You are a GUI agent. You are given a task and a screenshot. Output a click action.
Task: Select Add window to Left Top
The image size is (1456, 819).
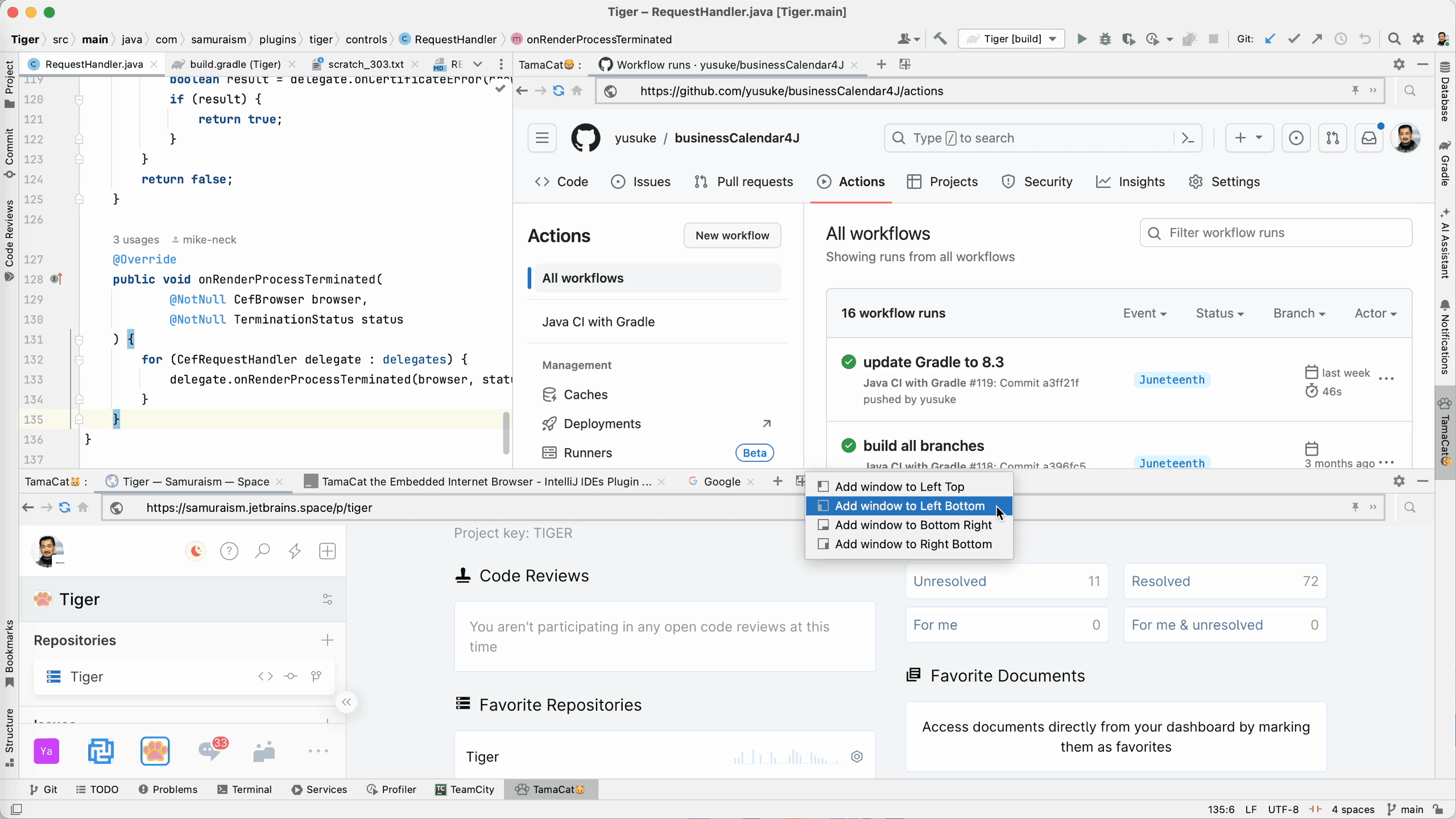pos(909,486)
